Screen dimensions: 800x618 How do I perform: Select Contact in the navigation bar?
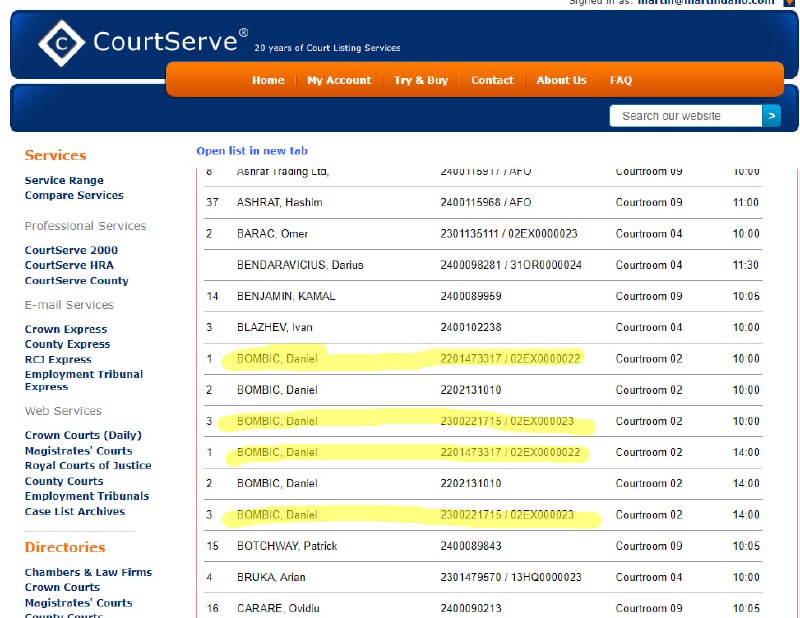[x=492, y=80]
